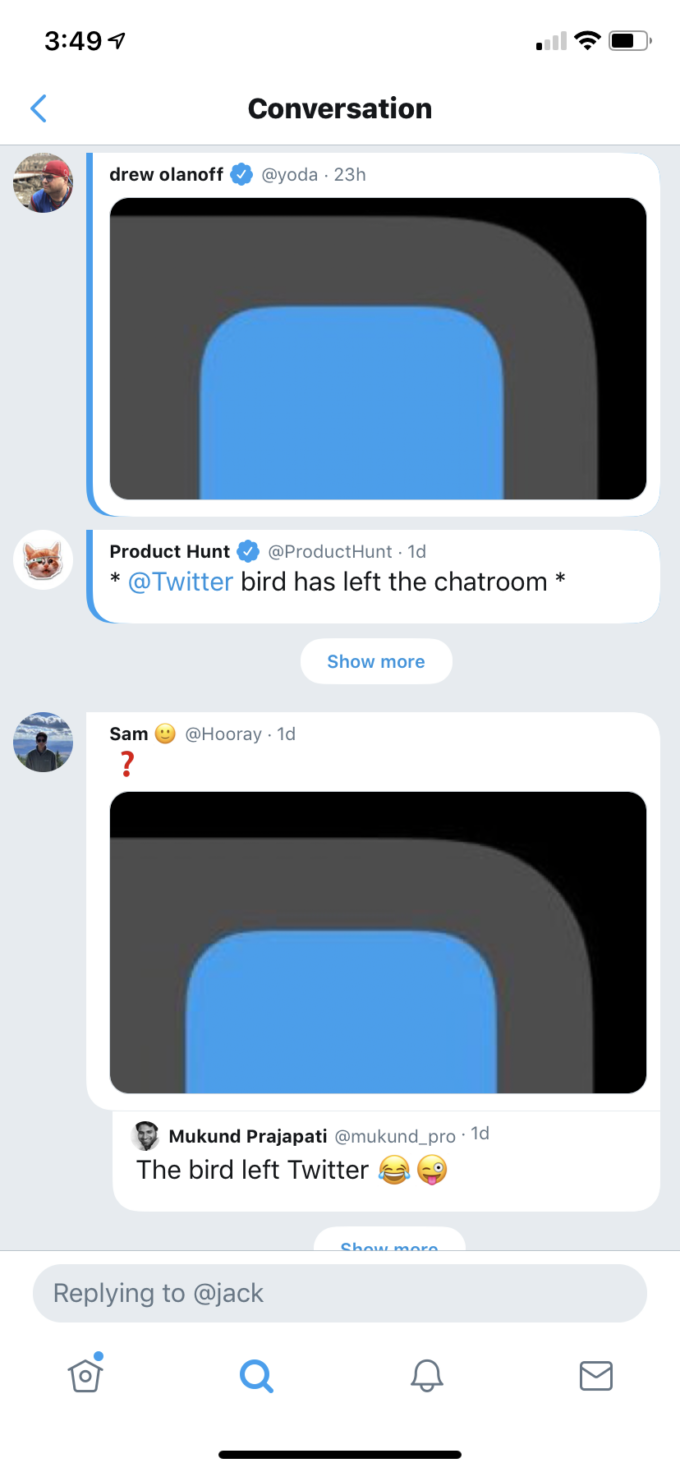Expand replies with Show more button
This screenshot has width=680, height=1472.
[376, 661]
